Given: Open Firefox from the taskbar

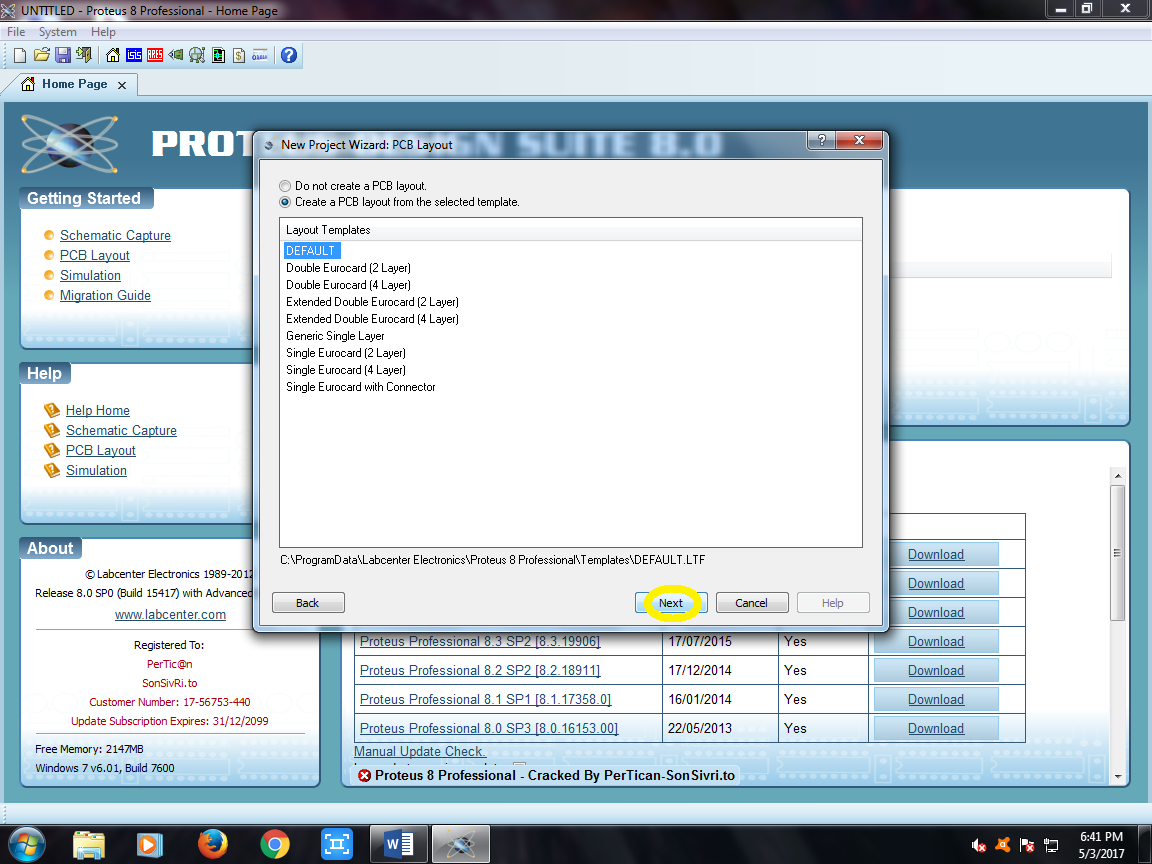Looking at the screenshot, I should 212,844.
